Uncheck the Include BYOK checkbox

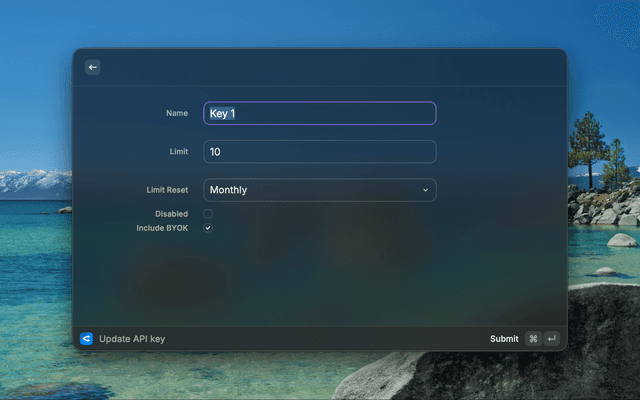click(208, 228)
